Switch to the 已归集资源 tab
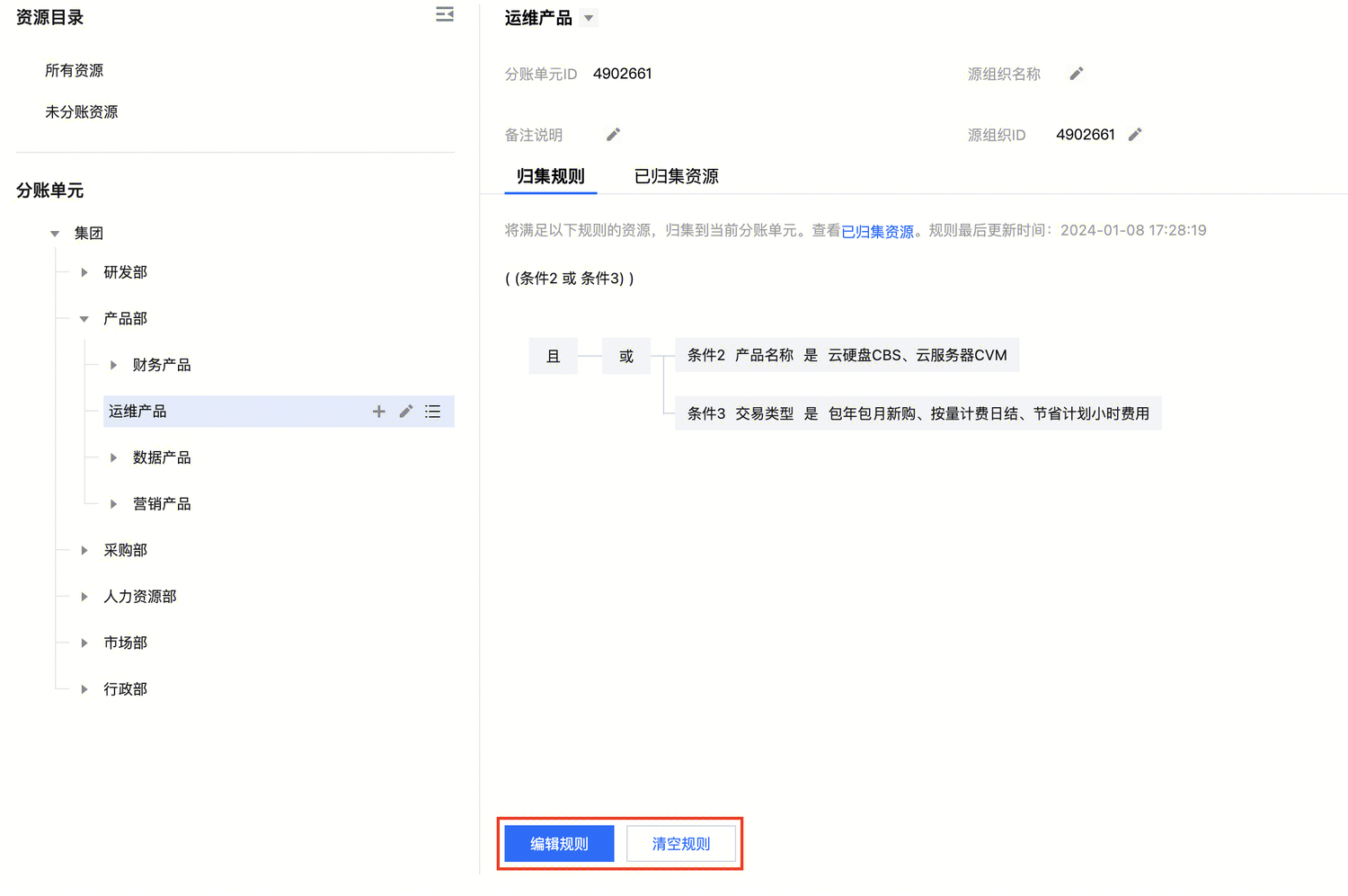 tap(677, 176)
